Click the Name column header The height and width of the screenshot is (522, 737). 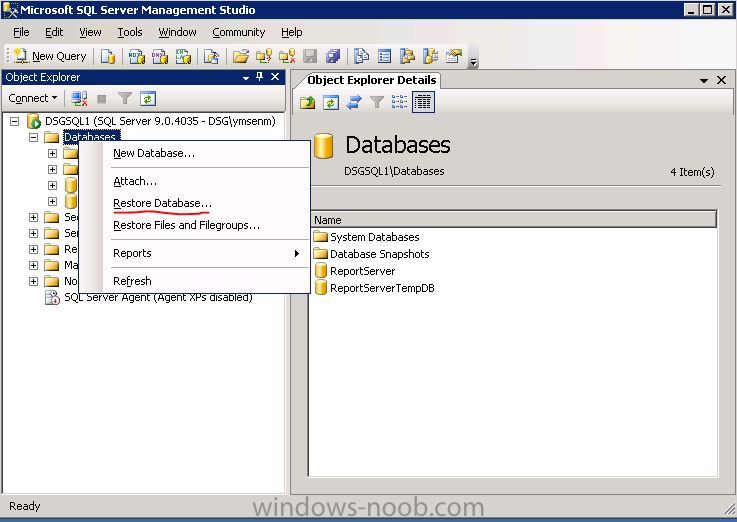513,220
